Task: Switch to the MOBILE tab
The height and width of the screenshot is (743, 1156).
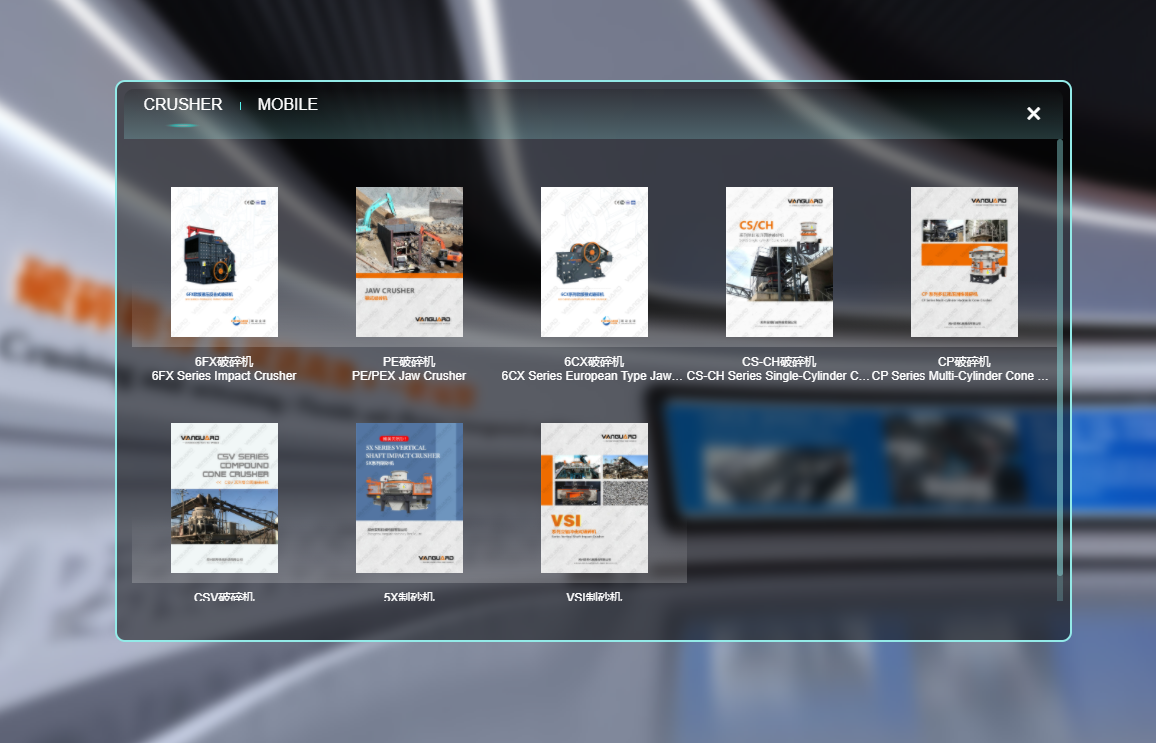Action: (x=288, y=105)
